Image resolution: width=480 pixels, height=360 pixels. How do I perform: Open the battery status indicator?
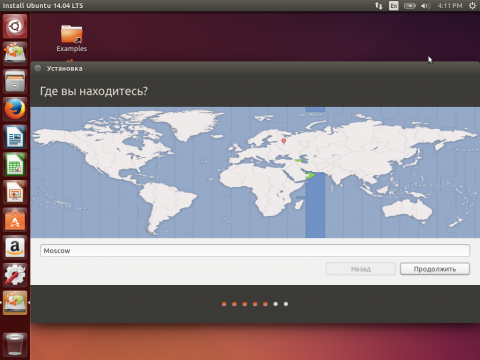pyautogui.click(x=410, y=6)
